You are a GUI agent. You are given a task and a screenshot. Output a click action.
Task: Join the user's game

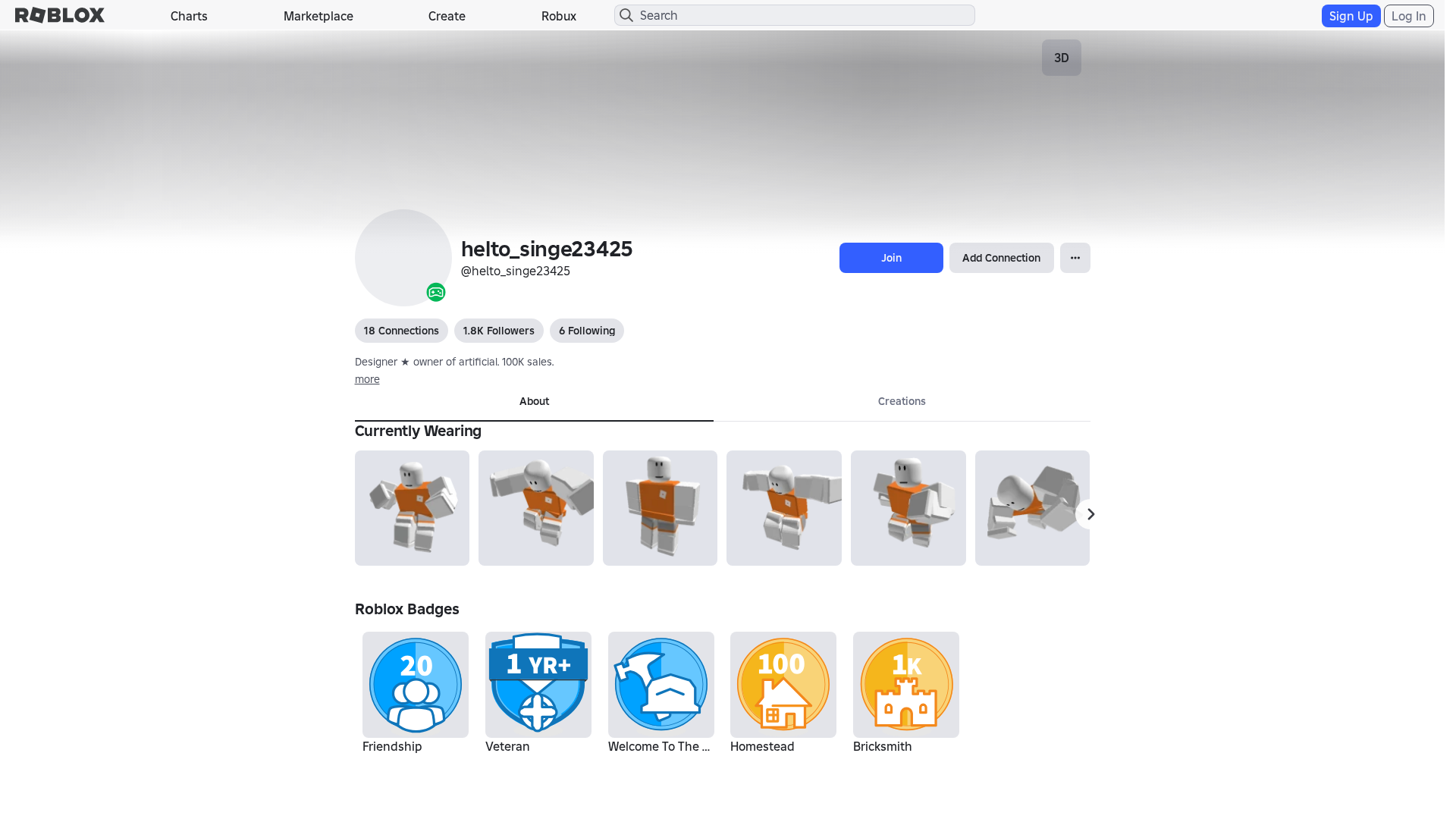[891, 258]
